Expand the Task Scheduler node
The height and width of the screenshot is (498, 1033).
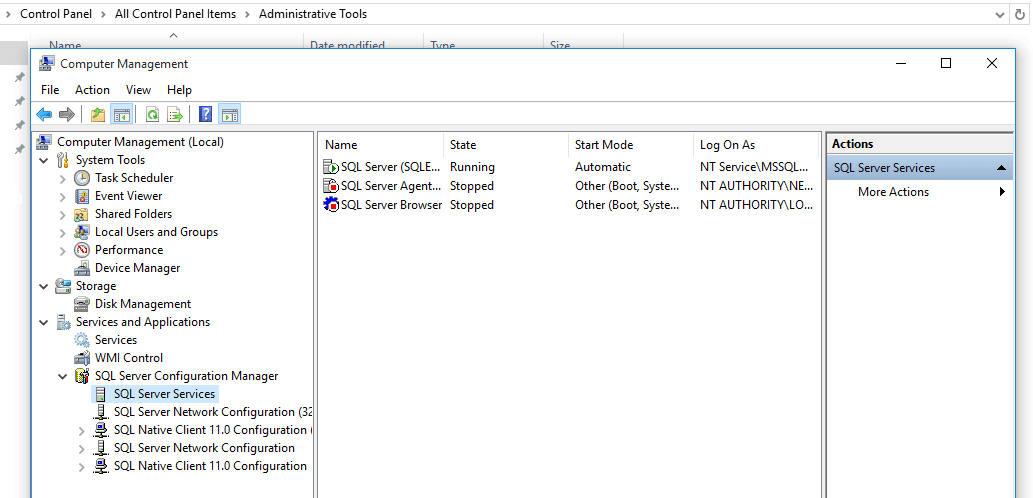pyautogui.click(x=63, y=178)
